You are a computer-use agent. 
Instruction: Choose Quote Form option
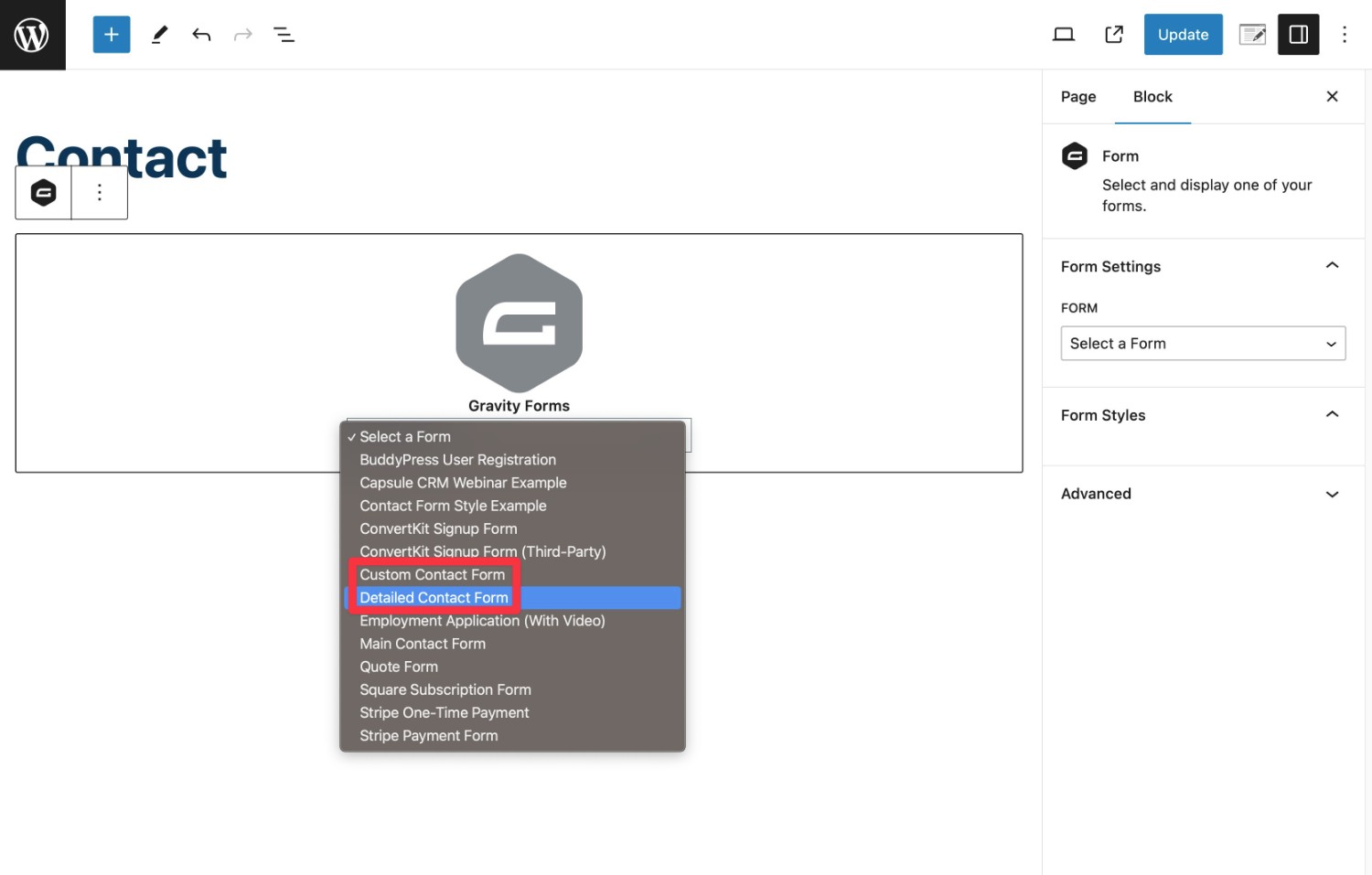point(512,667)
